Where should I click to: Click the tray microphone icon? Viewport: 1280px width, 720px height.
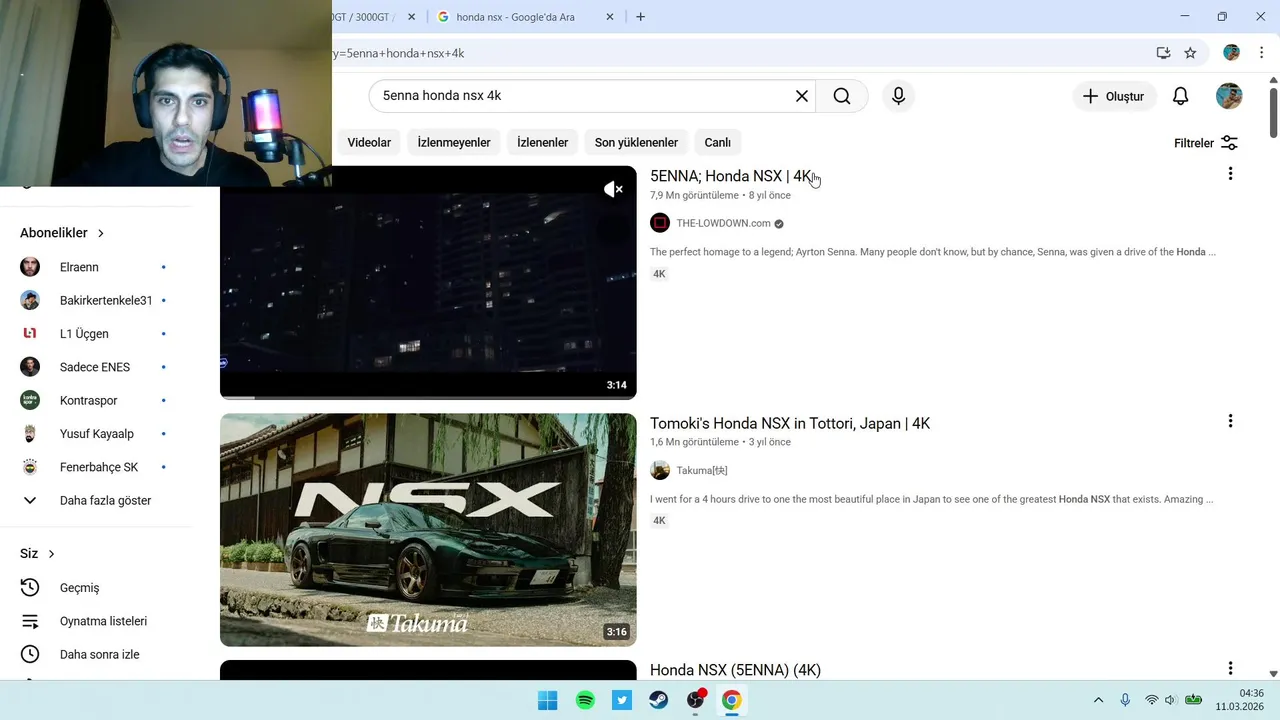pyautogui.click(x=1125, y=700)
